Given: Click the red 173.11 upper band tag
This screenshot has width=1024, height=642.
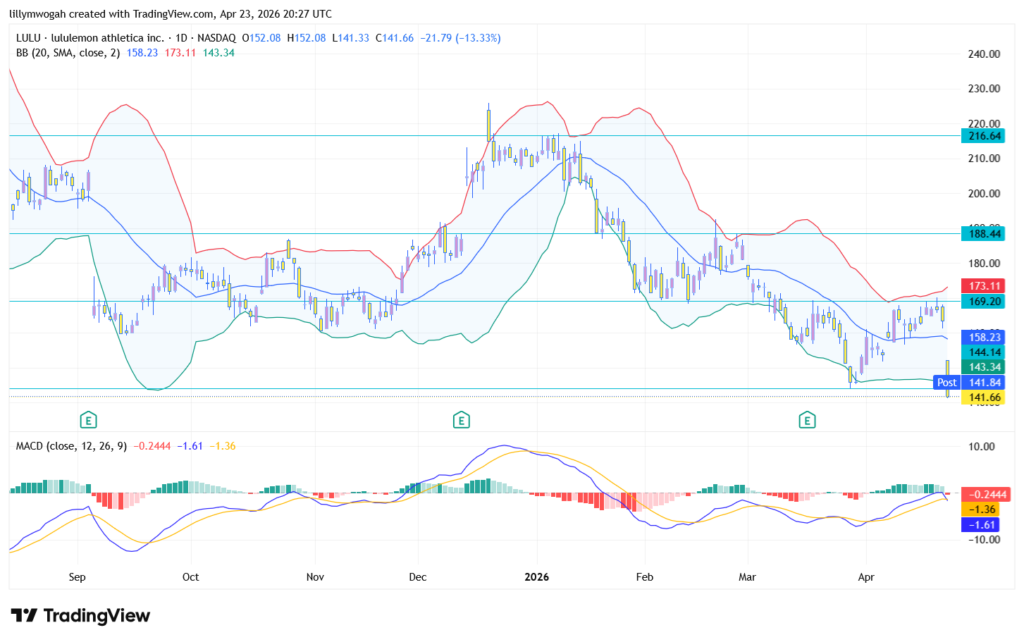Looking at the screenshot, I should (981, 286).
